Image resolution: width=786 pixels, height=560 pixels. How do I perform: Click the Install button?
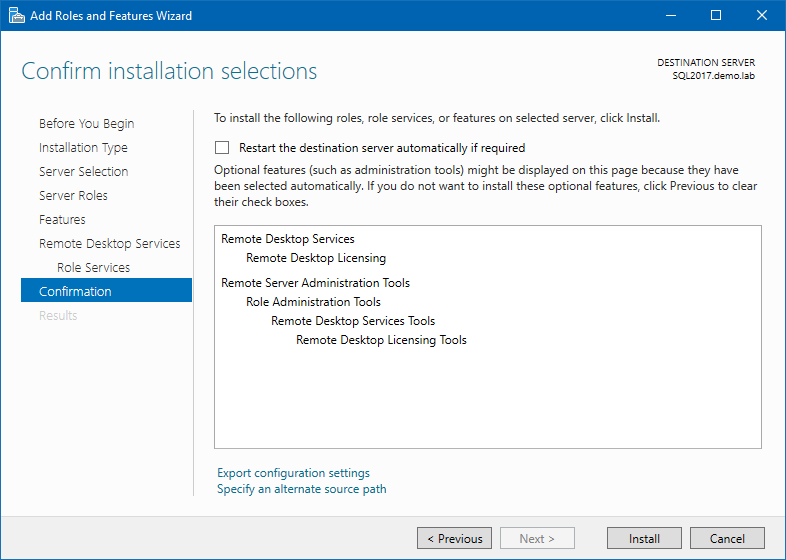pyautogui.click(x=644, y=538)
